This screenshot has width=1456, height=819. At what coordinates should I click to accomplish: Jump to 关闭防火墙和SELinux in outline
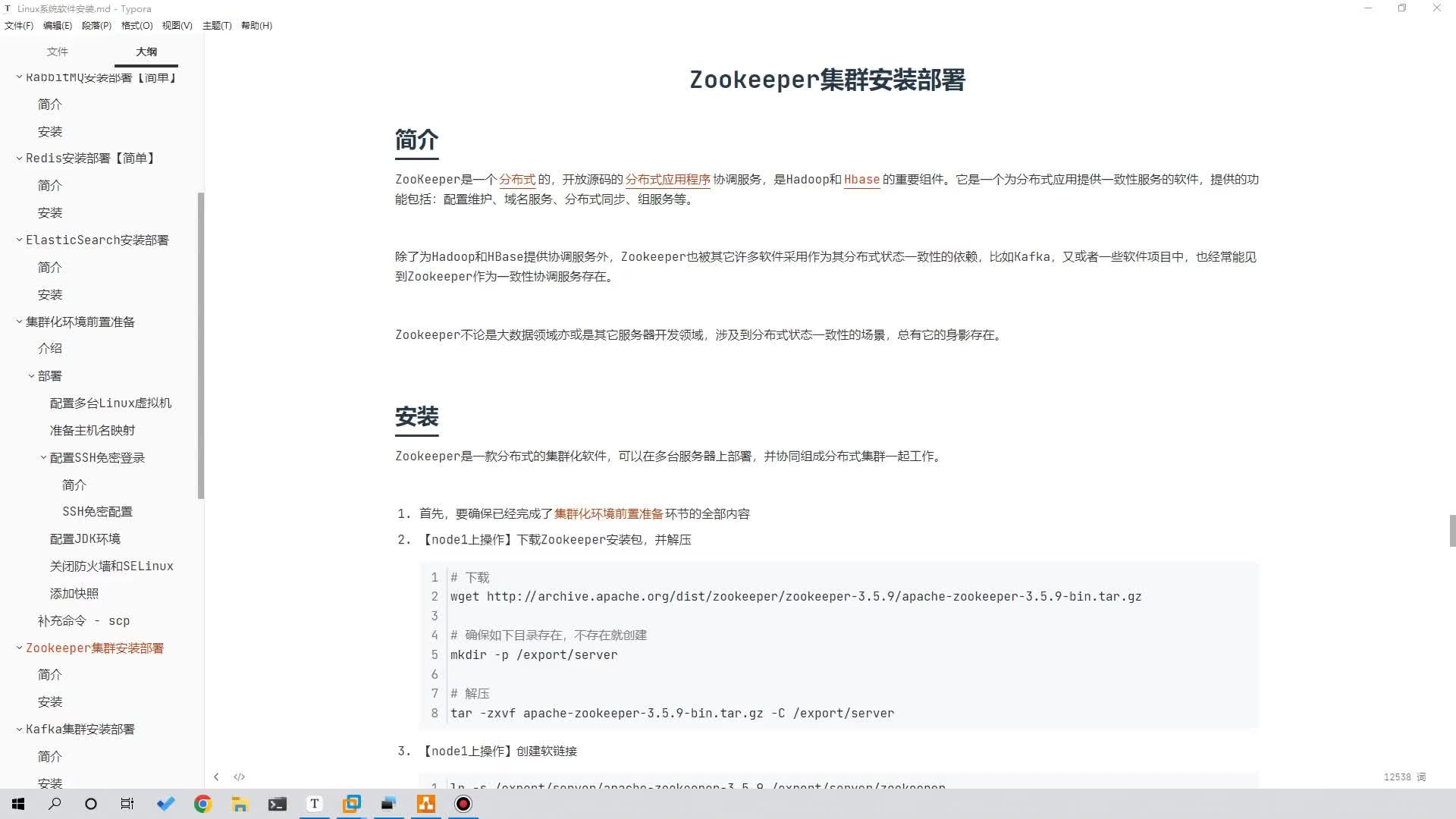(x=111, y=566)
